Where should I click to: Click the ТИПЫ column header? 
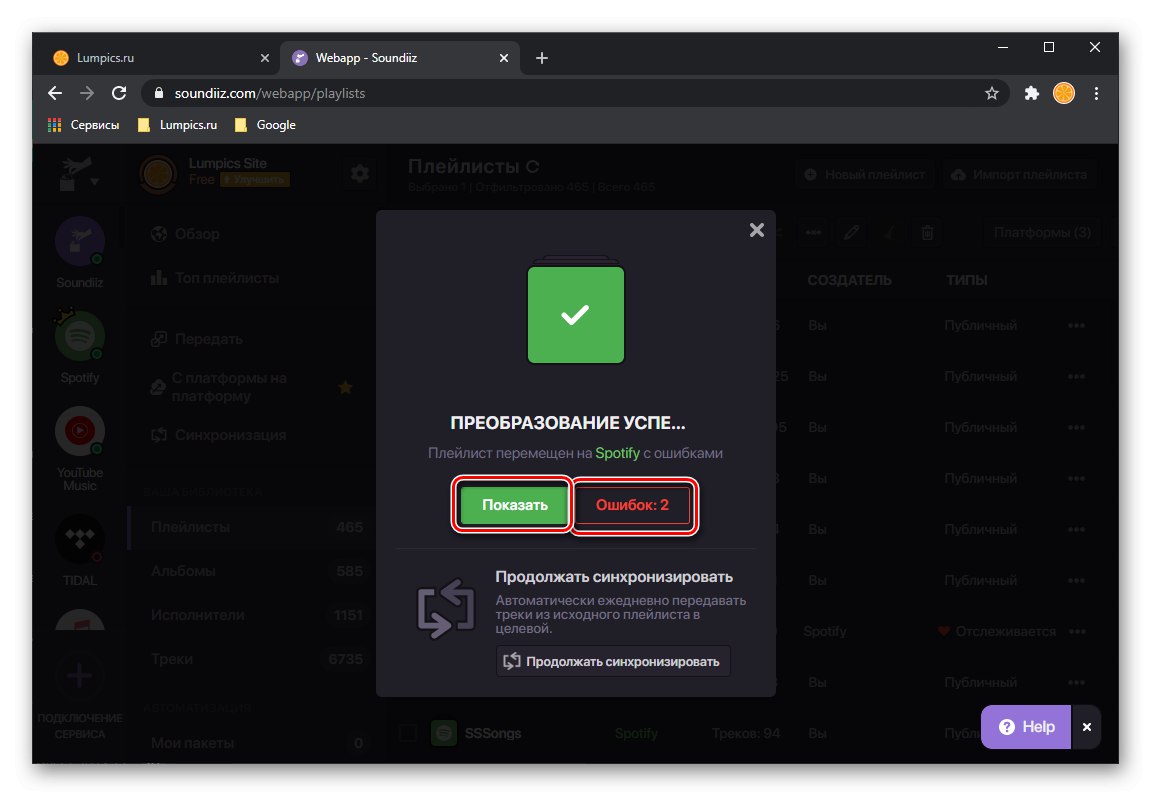(967, 280)
